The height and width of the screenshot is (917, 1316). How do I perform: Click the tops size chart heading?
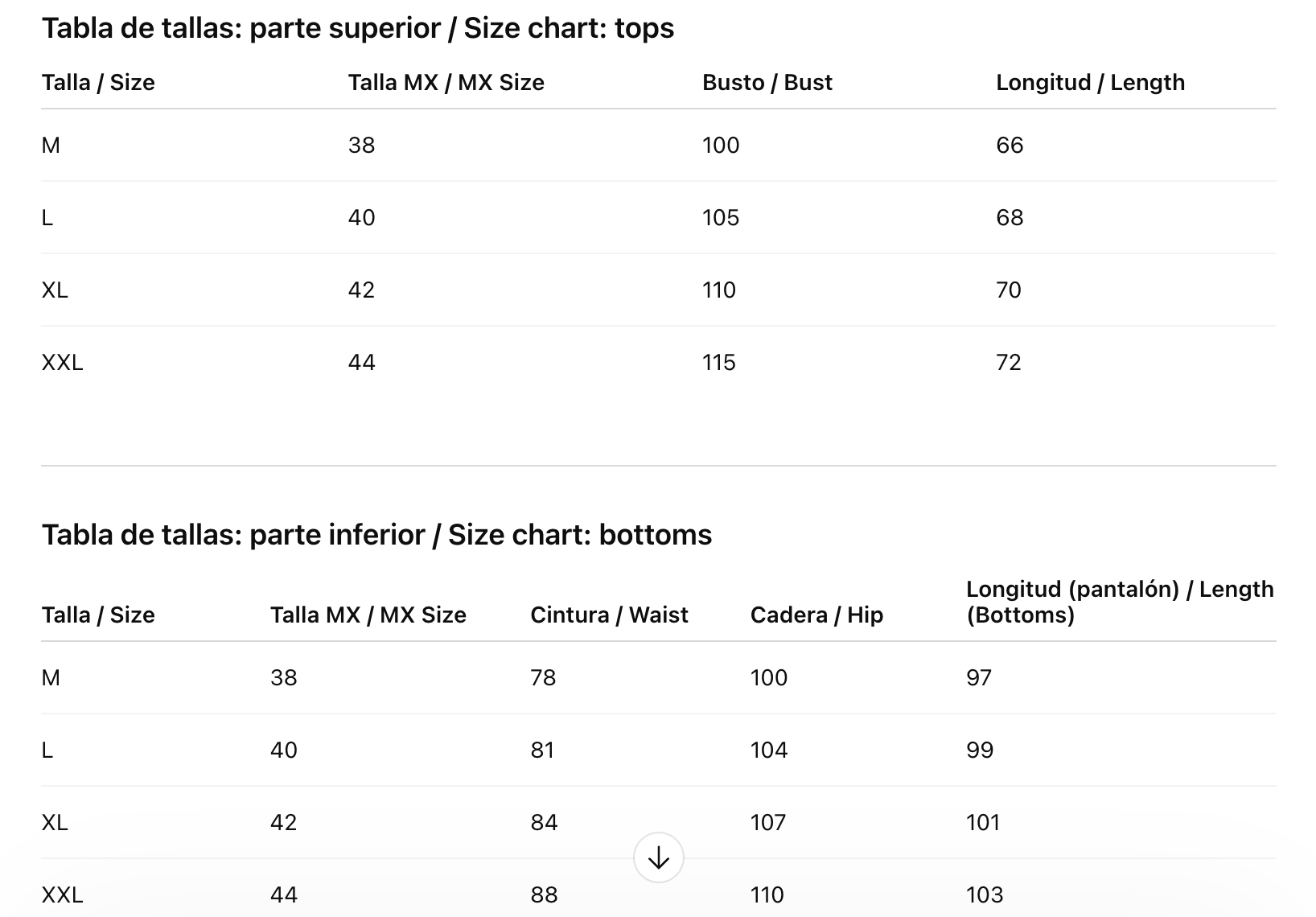click(x=358, y=28)
